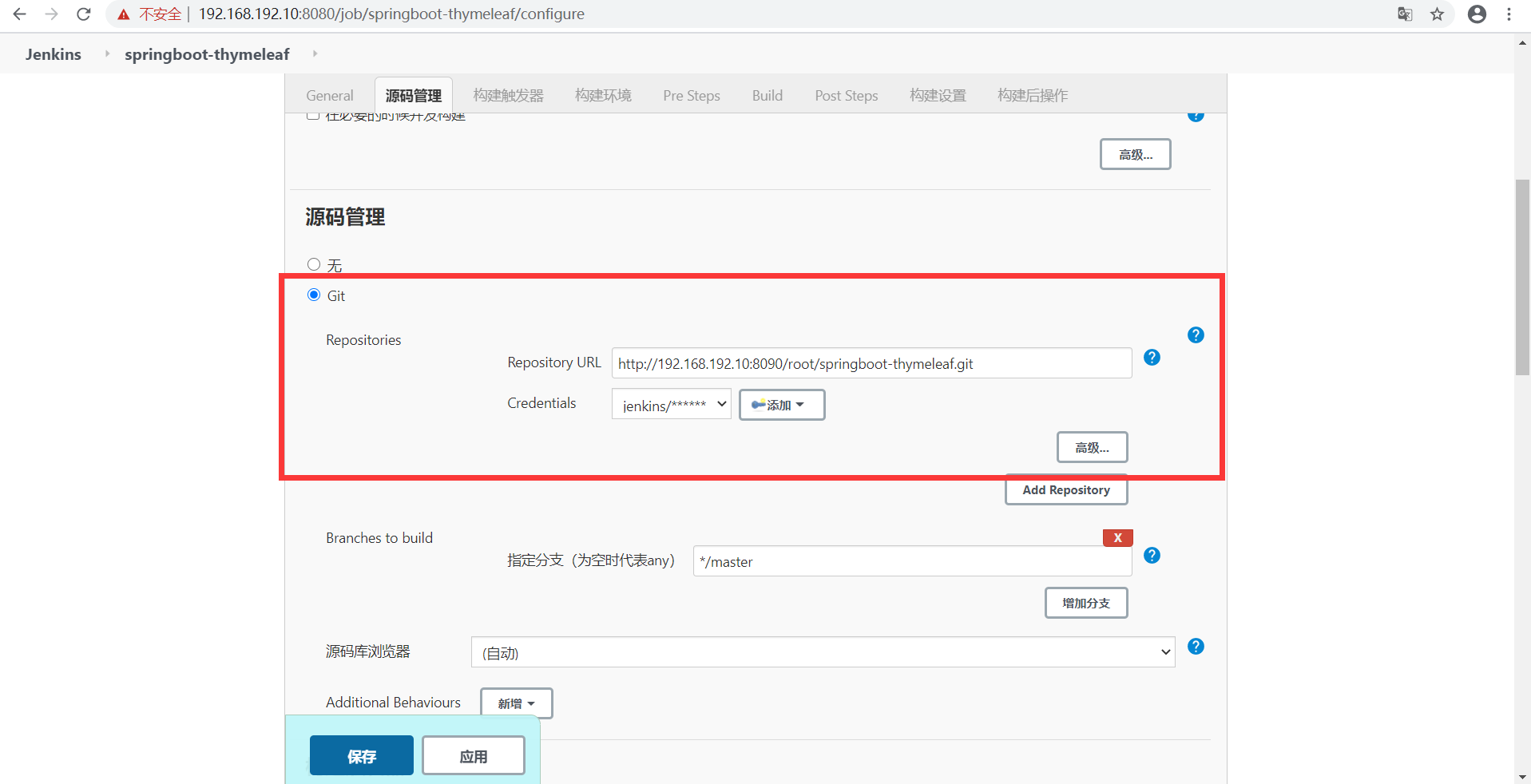Open help for Repository URL field
The image size is (1531, 784).
pos(1152,357)
